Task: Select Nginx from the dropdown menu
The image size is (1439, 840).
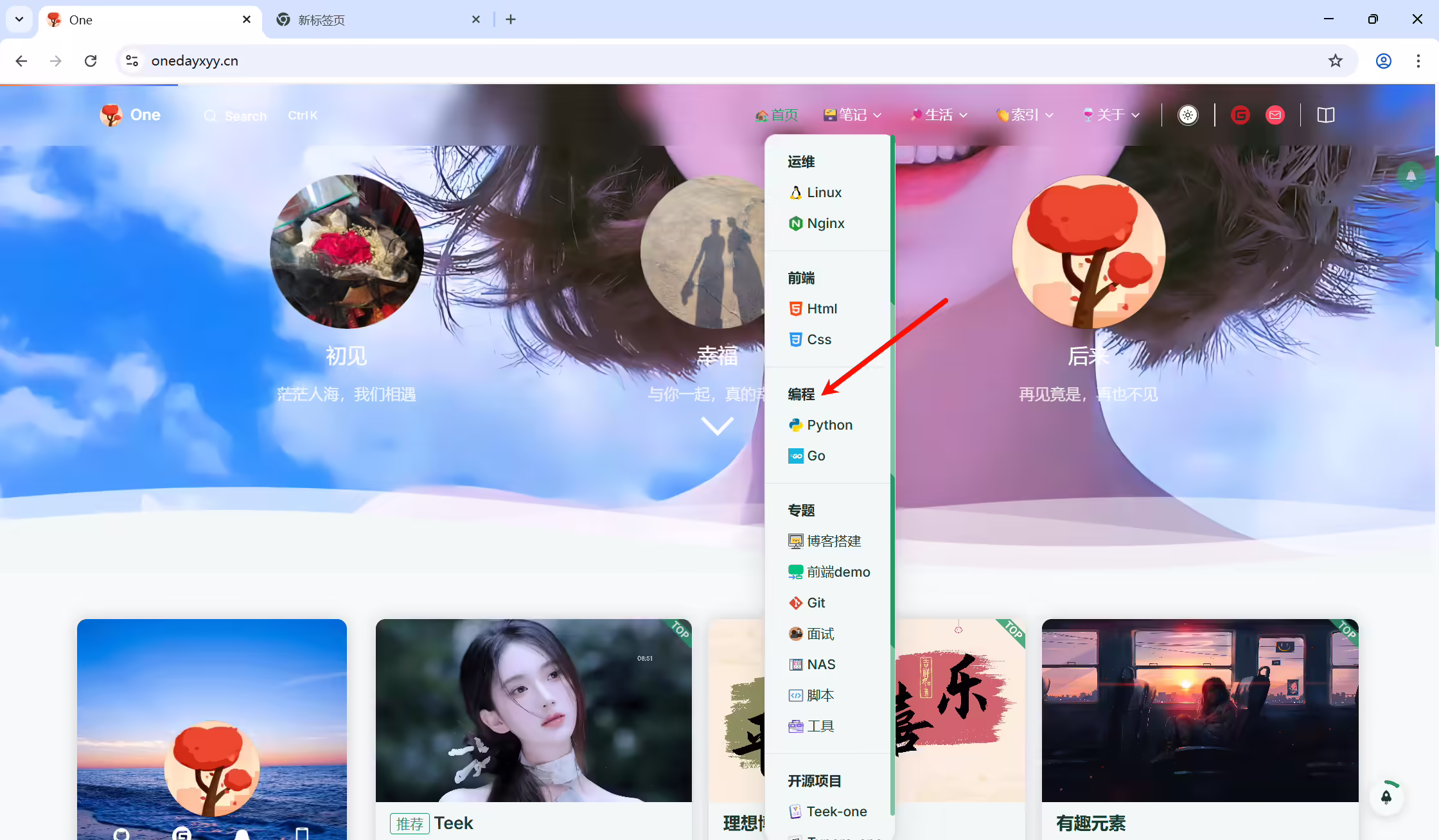Action: point(817,223)
